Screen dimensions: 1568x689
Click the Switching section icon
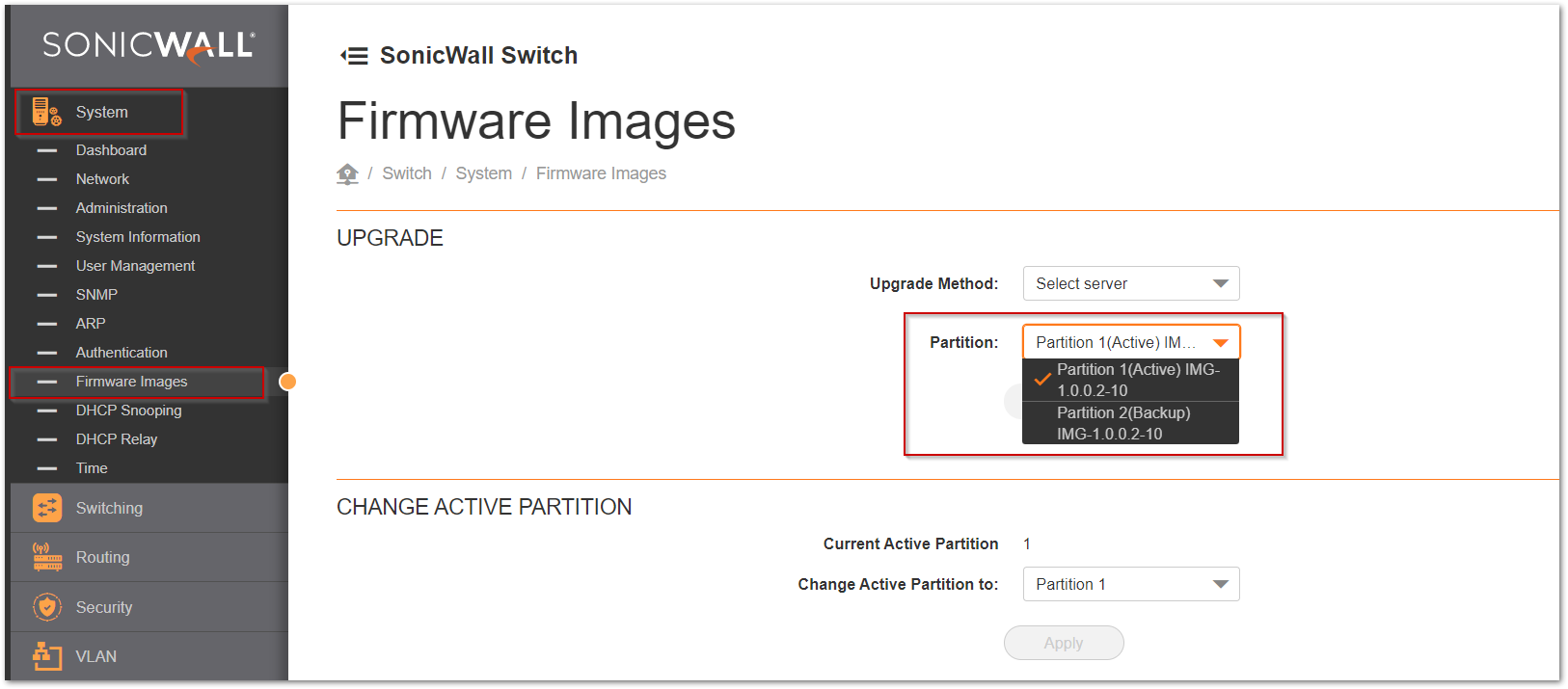46,508
